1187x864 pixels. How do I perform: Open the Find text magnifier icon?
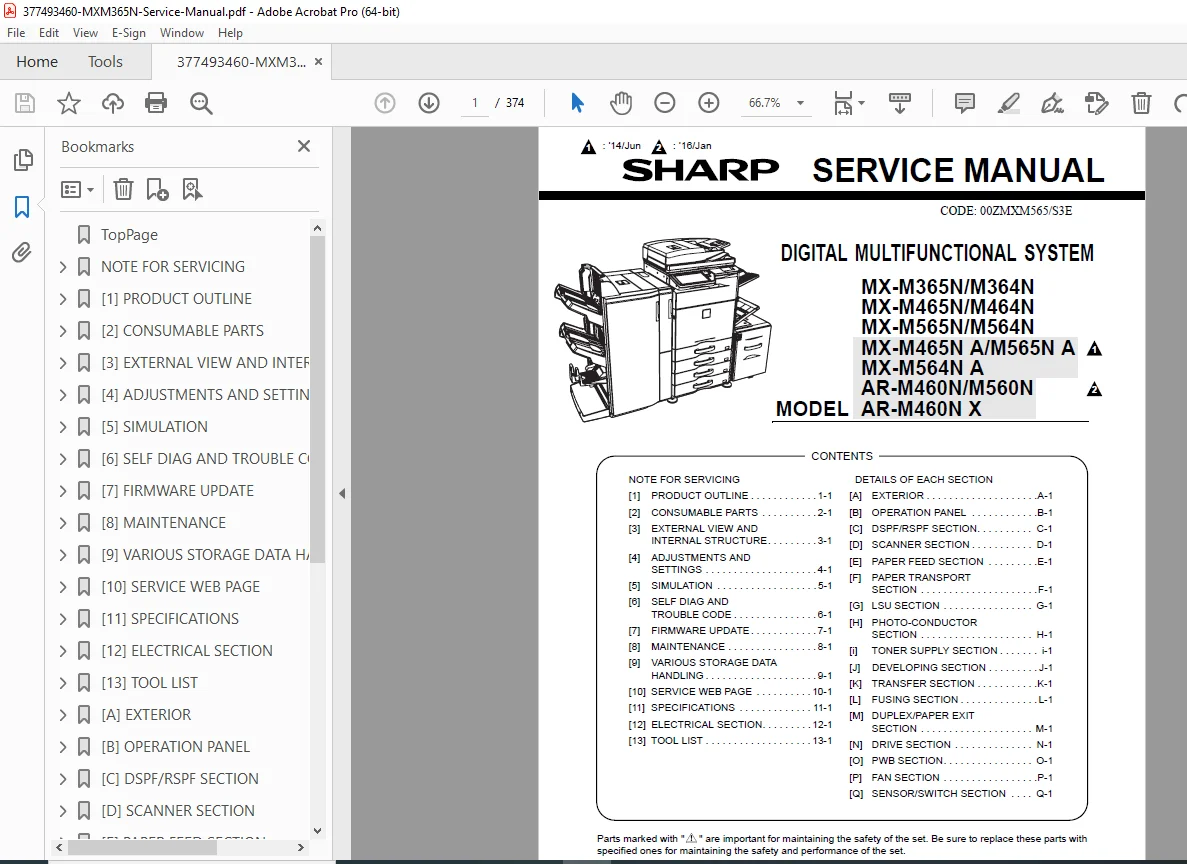pyautogui.click(x=201, y=103)
